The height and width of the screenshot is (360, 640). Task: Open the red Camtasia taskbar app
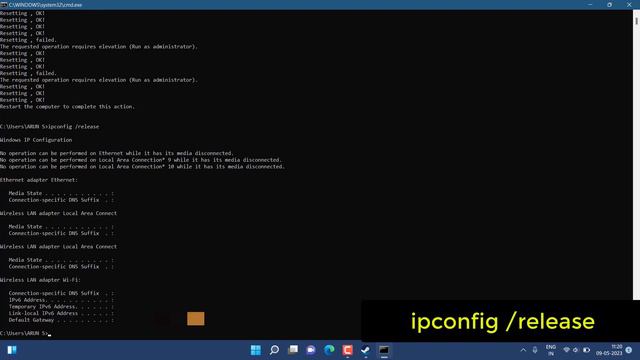[x=347, y=350]
